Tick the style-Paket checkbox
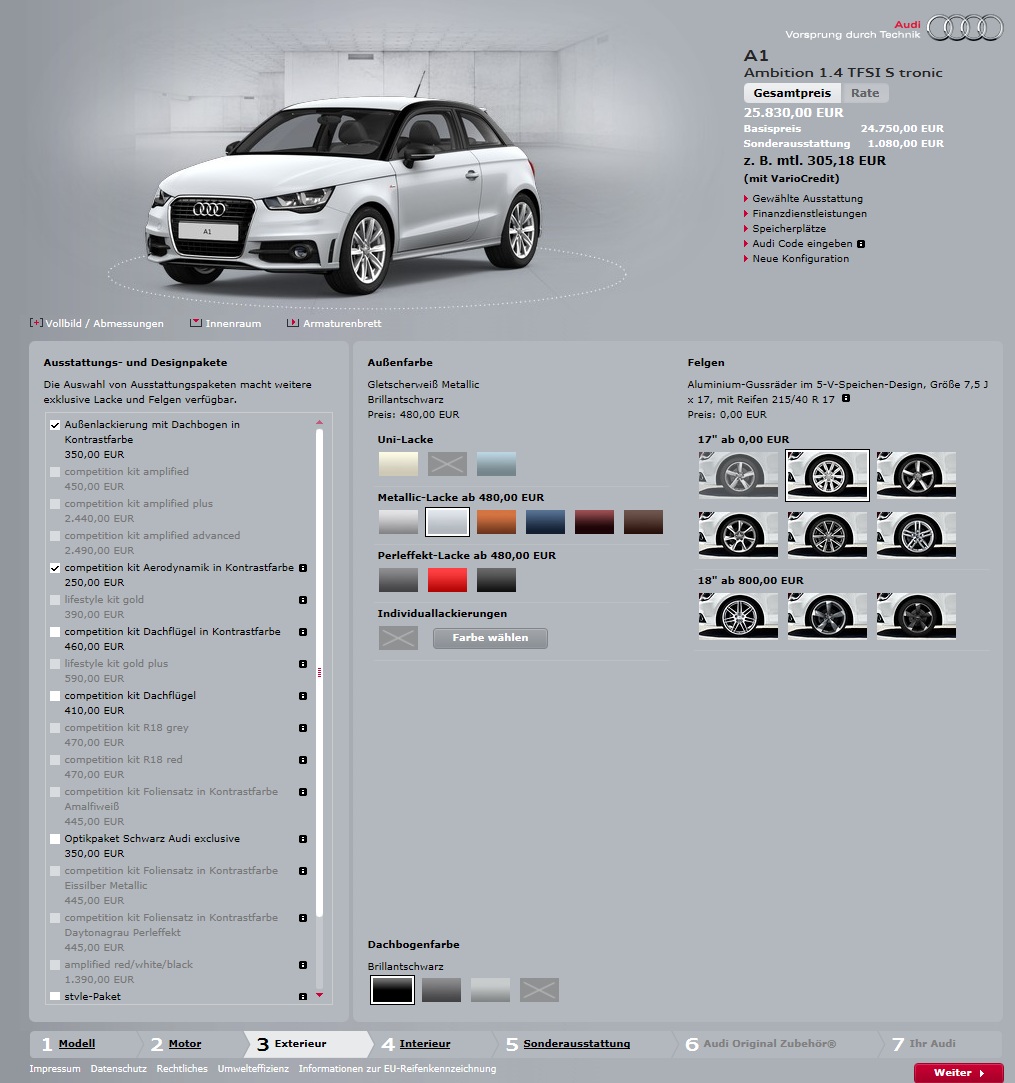The image size is (1015, 1083). click(55, 997)
